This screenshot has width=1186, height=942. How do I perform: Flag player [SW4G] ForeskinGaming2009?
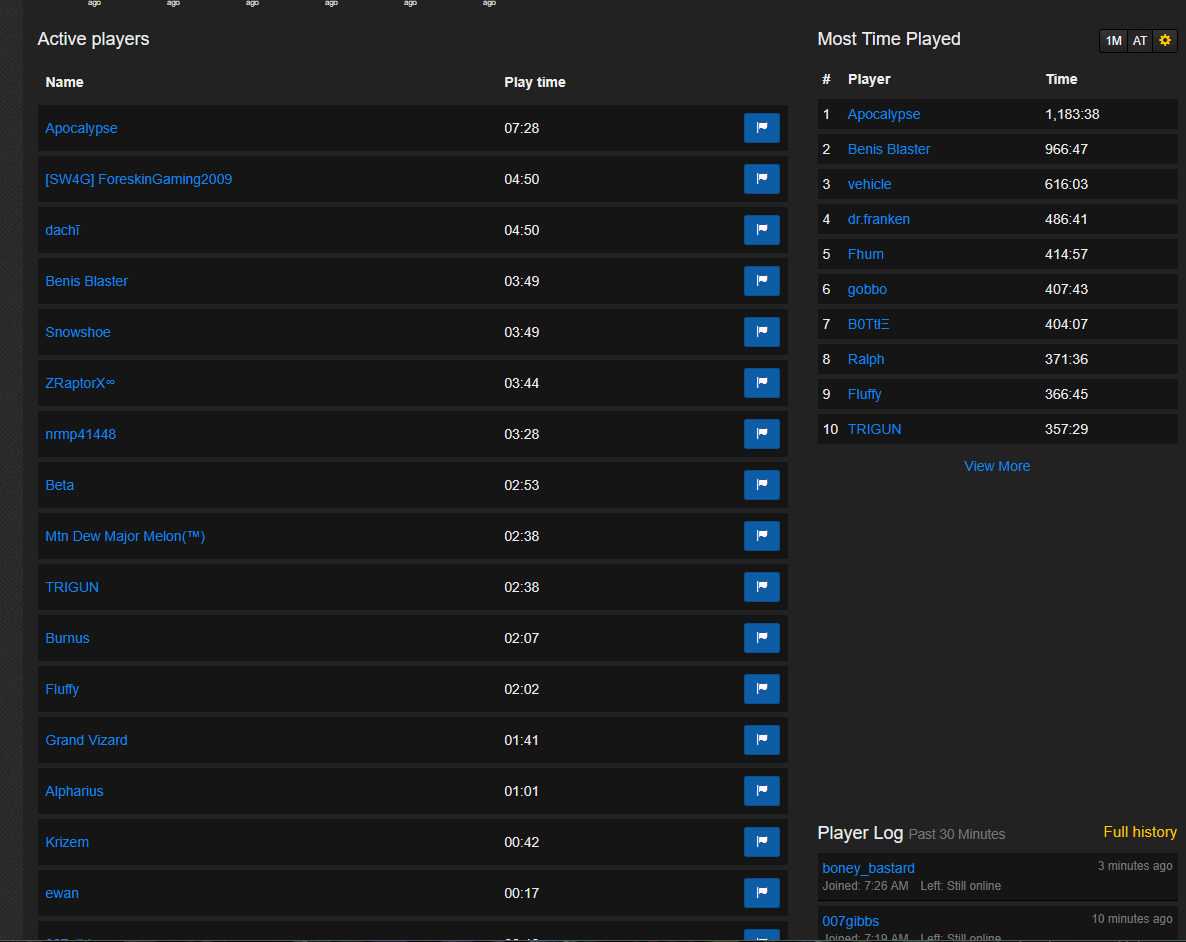pyautogui.click(x=762, y=179)
